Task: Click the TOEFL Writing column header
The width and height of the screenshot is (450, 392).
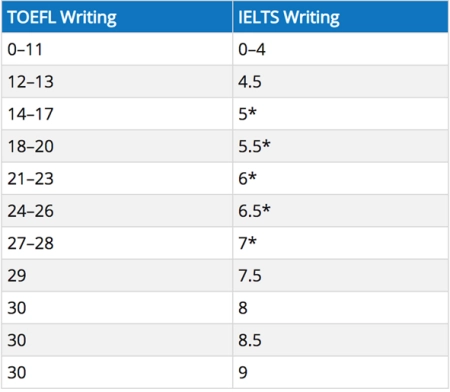Action: (117, 17)
